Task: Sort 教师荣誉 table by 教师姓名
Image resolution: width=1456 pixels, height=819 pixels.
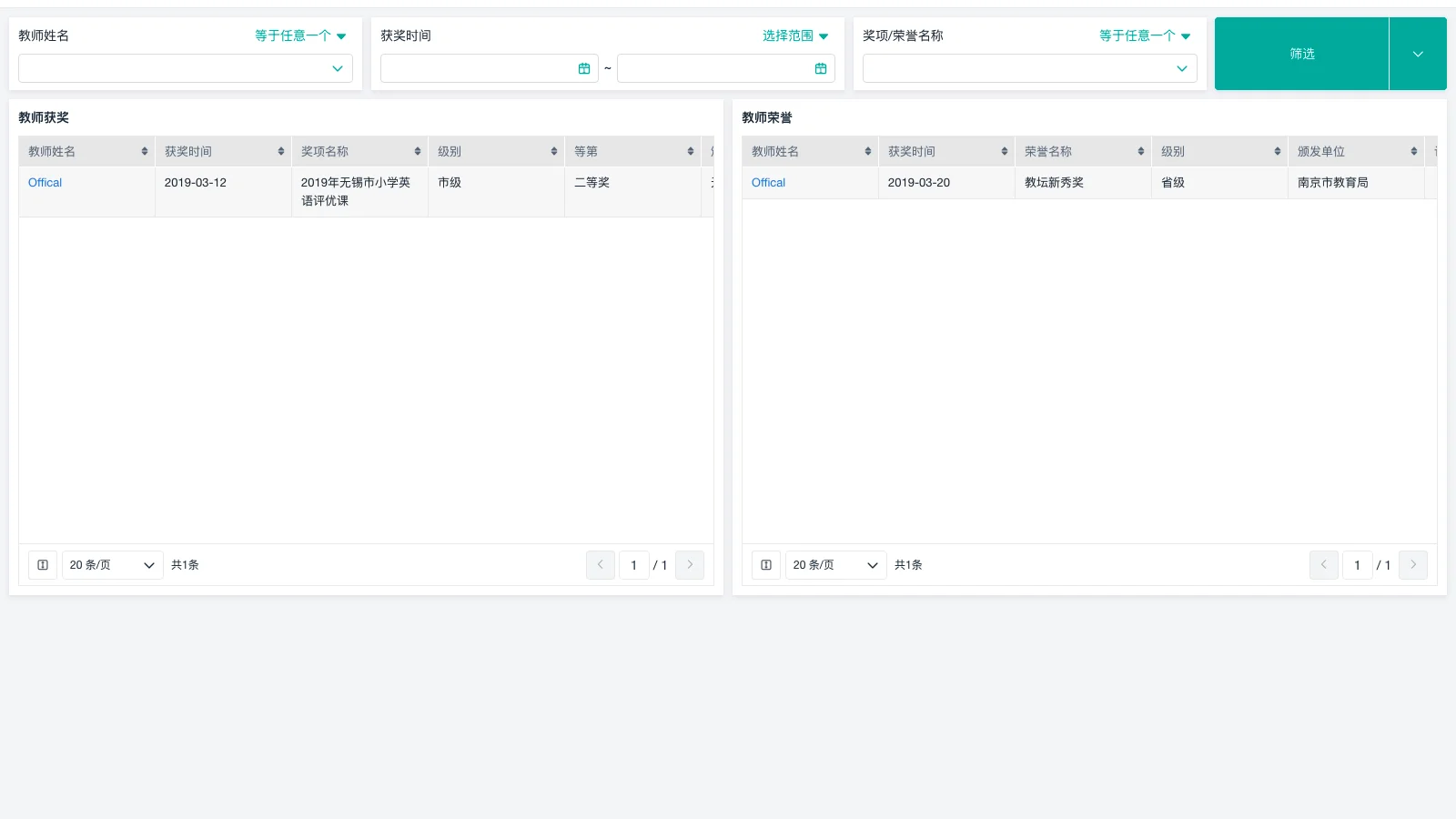Action: [x=868, y=151]
